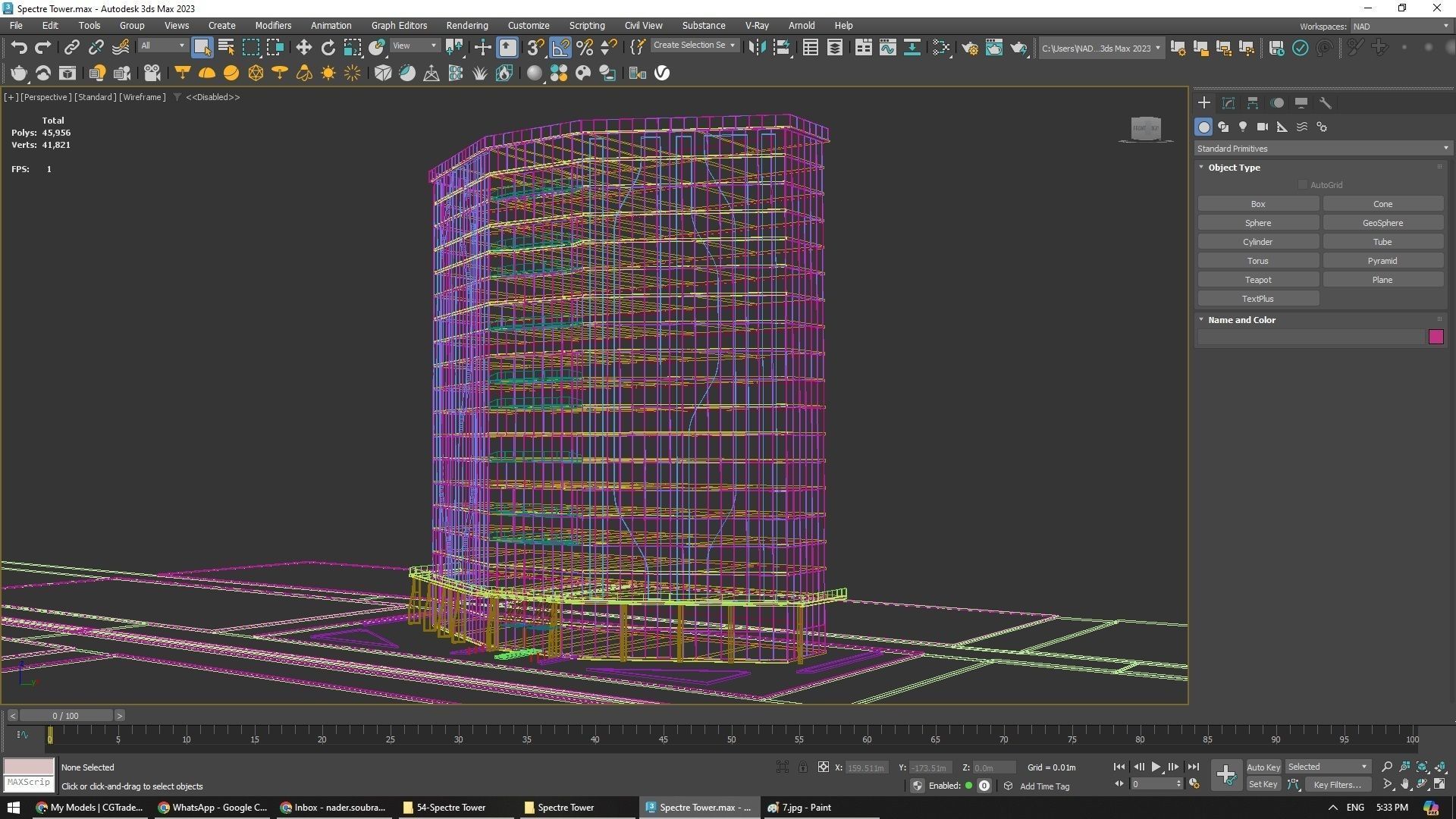Image resolution: width=1456 pixels, height=819 pixels.
Task: Click the Set Key button
Action: tap(1263, 785)
